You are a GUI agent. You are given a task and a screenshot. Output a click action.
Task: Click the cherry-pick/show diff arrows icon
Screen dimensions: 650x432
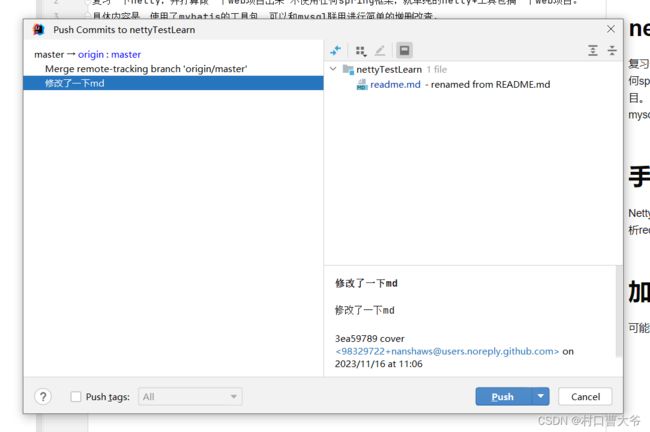pos(335,51)
